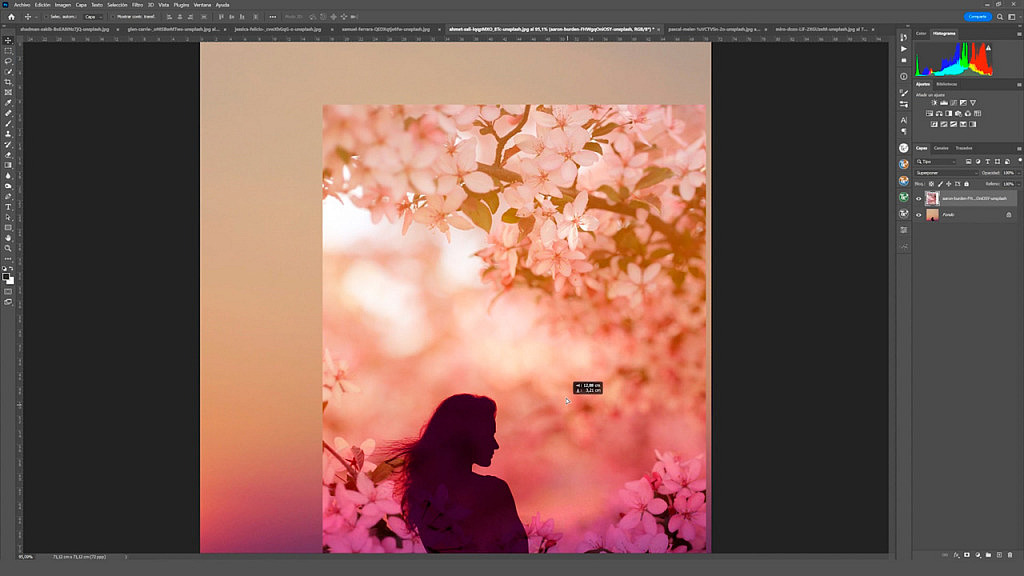Open the Opacidad dropdown in the Layers panel

[1017, 172]
